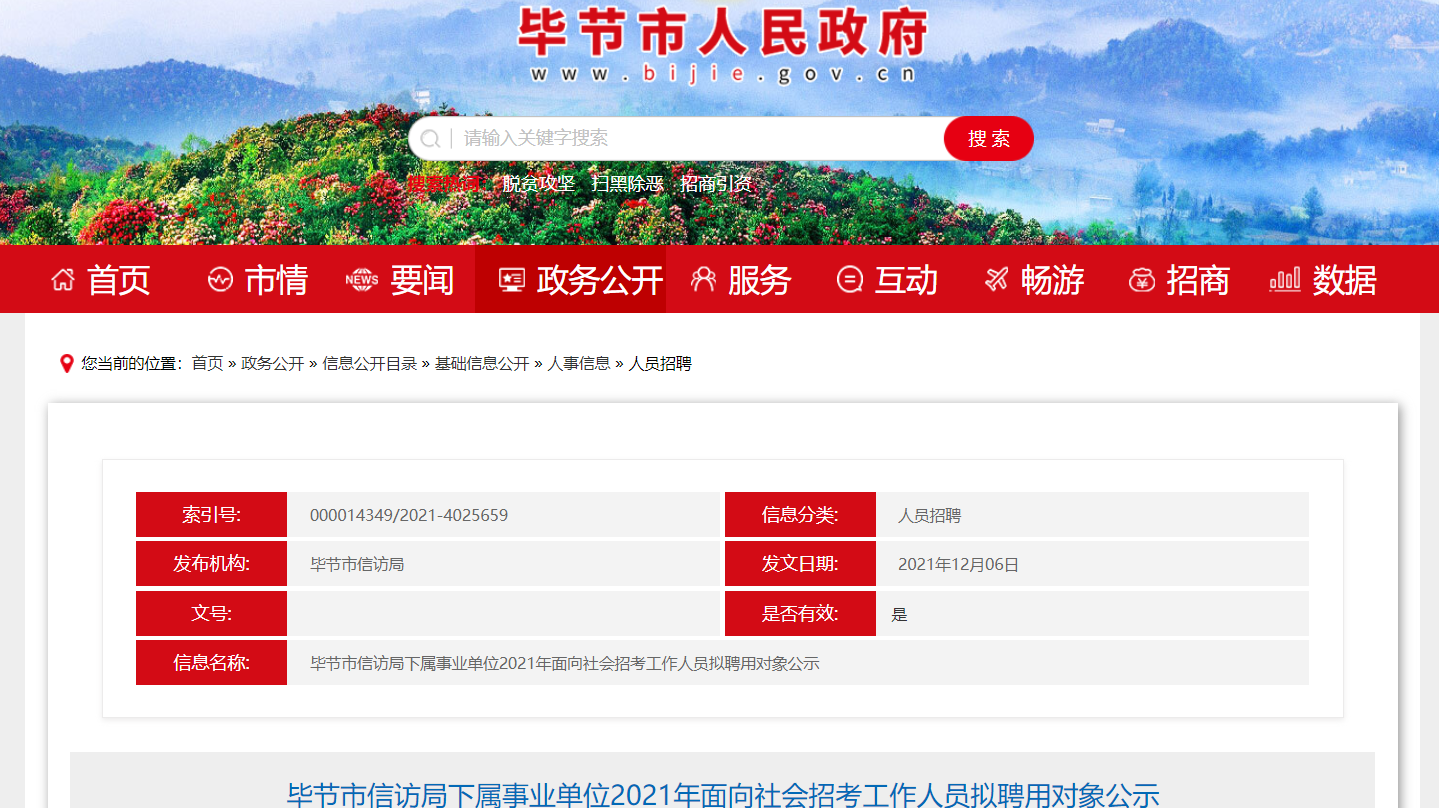
Task: Click the 毕节市人民政府 site title logo
Action: pyautogui.click(x=722, y=34)
